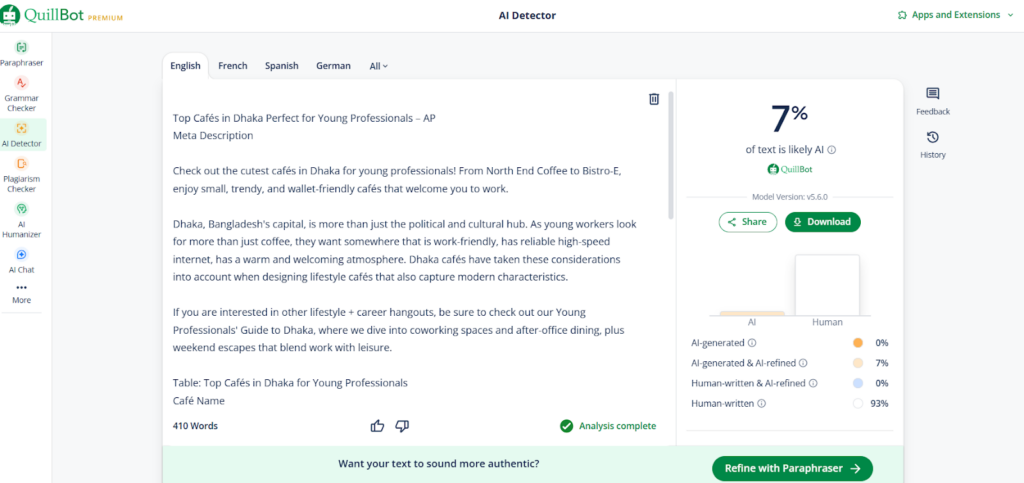Click the orange AI-generated color swatch

tap(857, 342)
